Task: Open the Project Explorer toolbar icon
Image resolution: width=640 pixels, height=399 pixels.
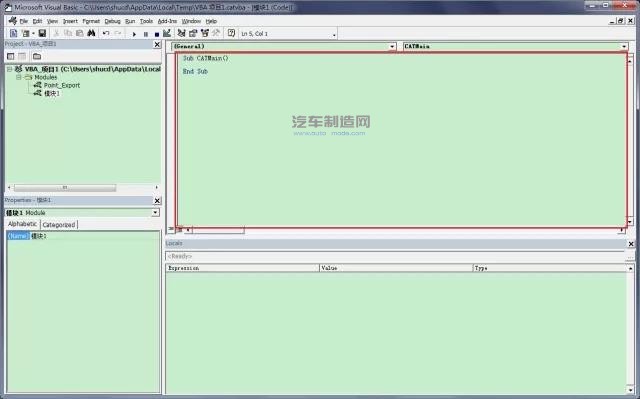Action: tap(182, 33)
